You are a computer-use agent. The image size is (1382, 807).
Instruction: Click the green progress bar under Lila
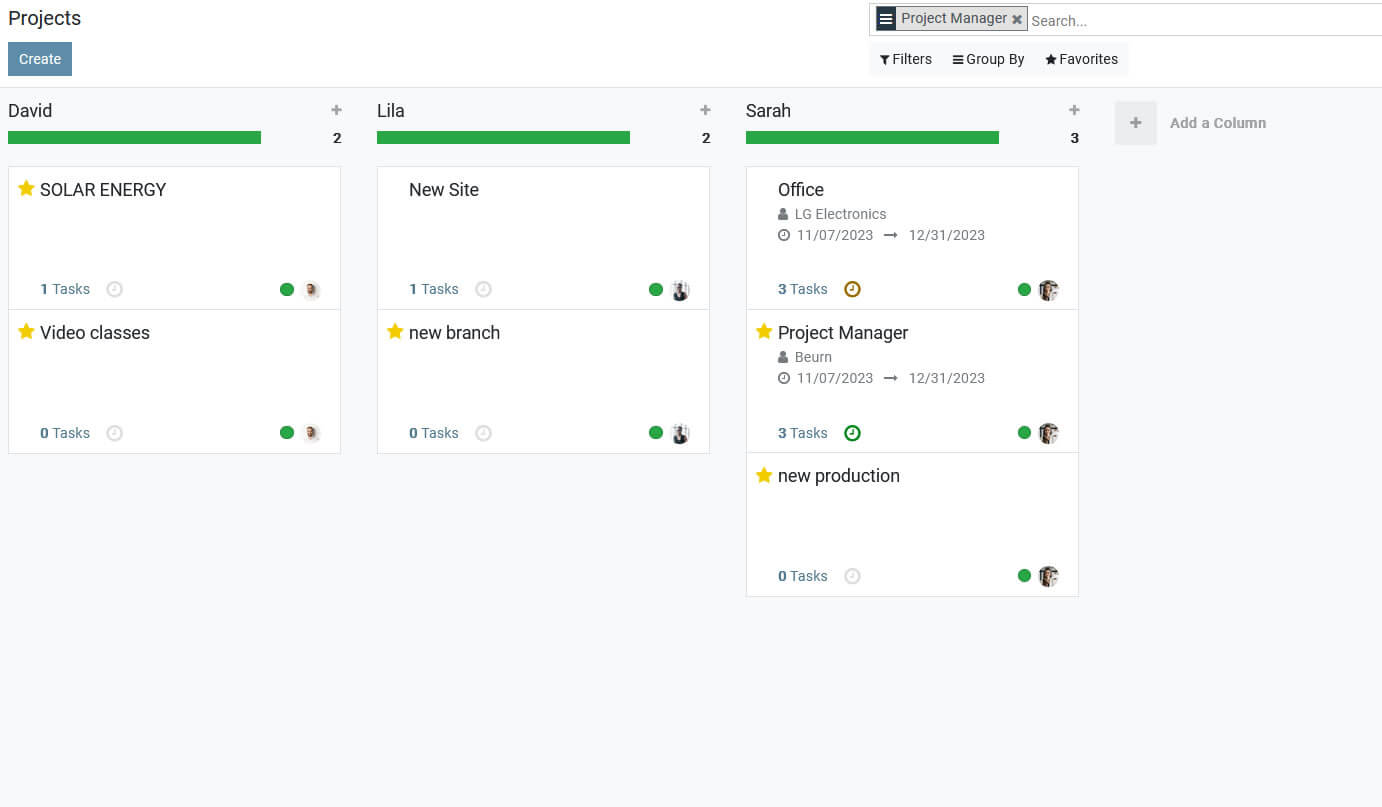503,138
